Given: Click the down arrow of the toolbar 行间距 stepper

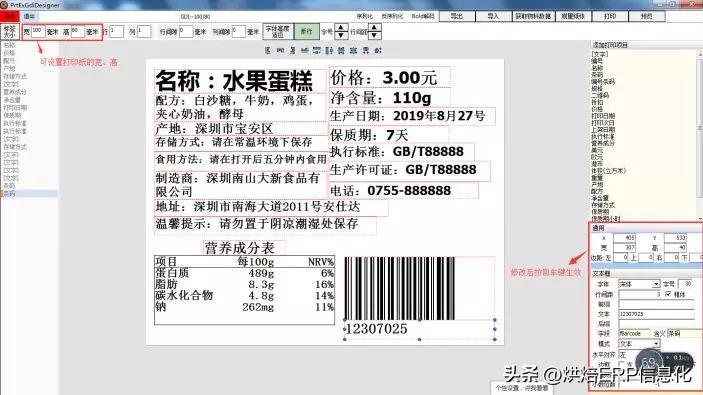Looking at the screenshot, I should (374, 35).
